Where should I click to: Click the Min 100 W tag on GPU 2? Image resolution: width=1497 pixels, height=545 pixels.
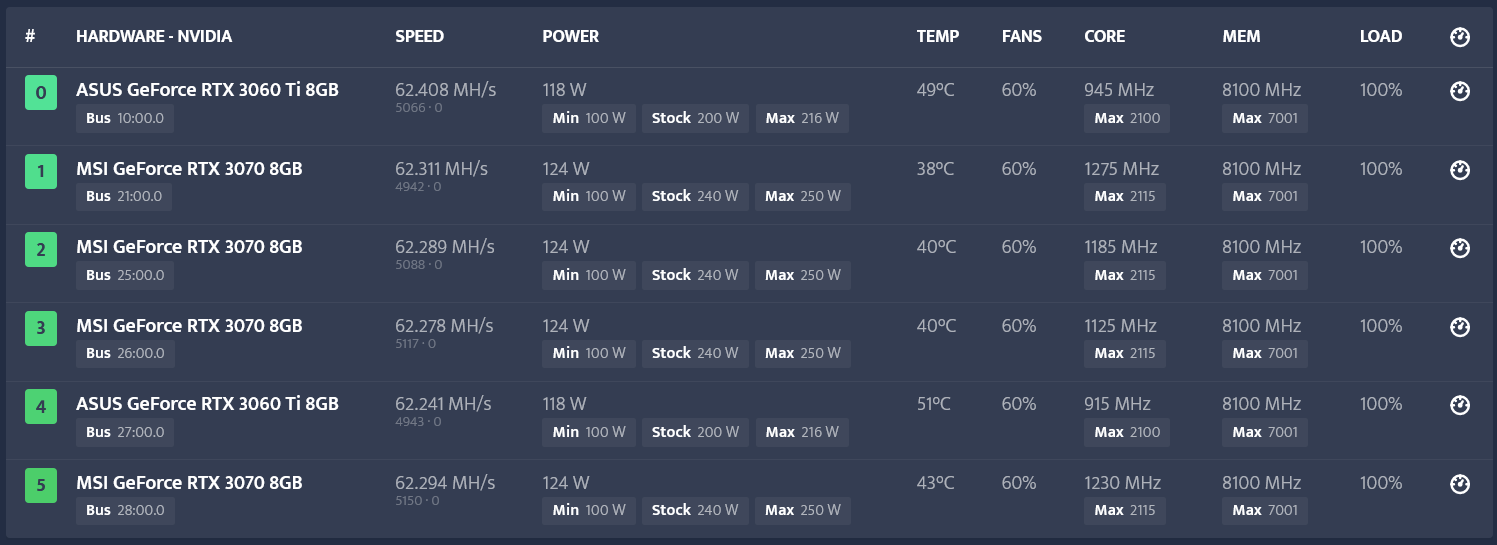click(589, 275)
